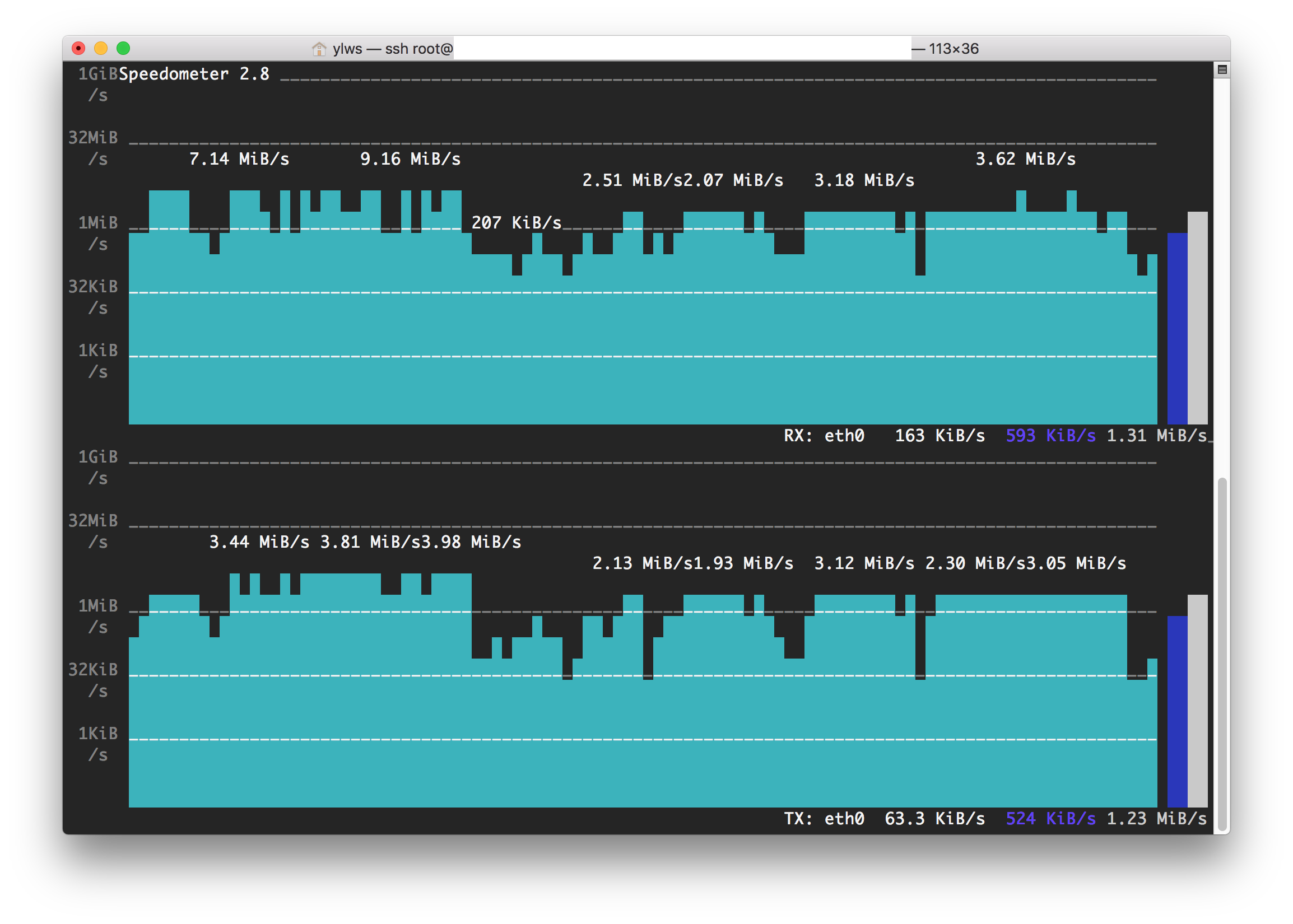The height and width of the screenshot is (924, 1293).
Task: Click the 113×36 window size label
Action: click(954, 49)
